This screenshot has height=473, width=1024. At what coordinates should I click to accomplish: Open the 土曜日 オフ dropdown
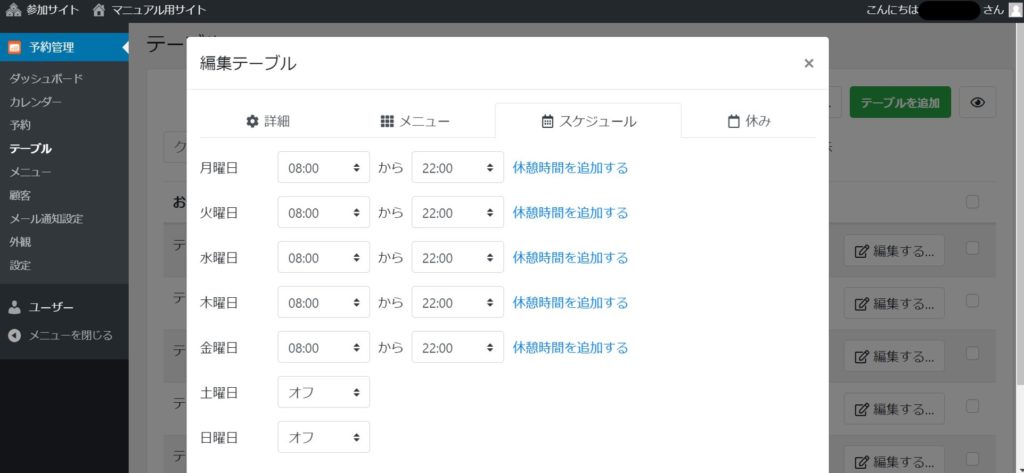323,392
